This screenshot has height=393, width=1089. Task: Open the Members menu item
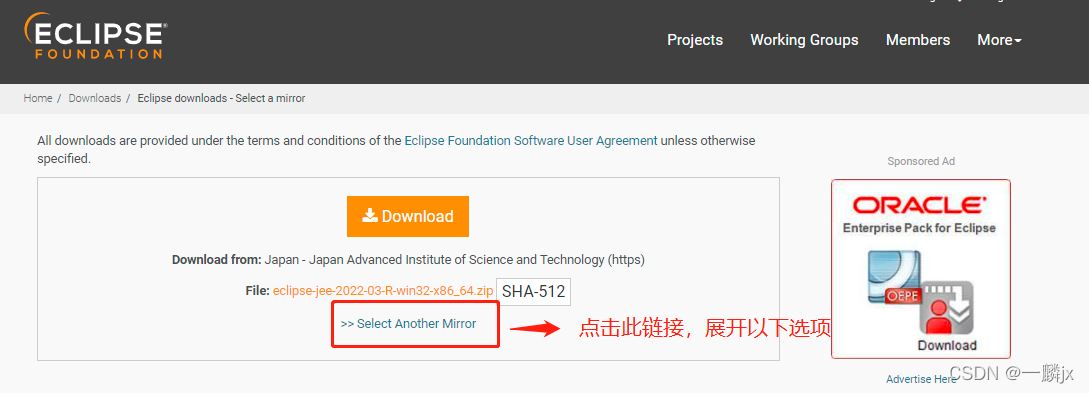click(917, 40)
